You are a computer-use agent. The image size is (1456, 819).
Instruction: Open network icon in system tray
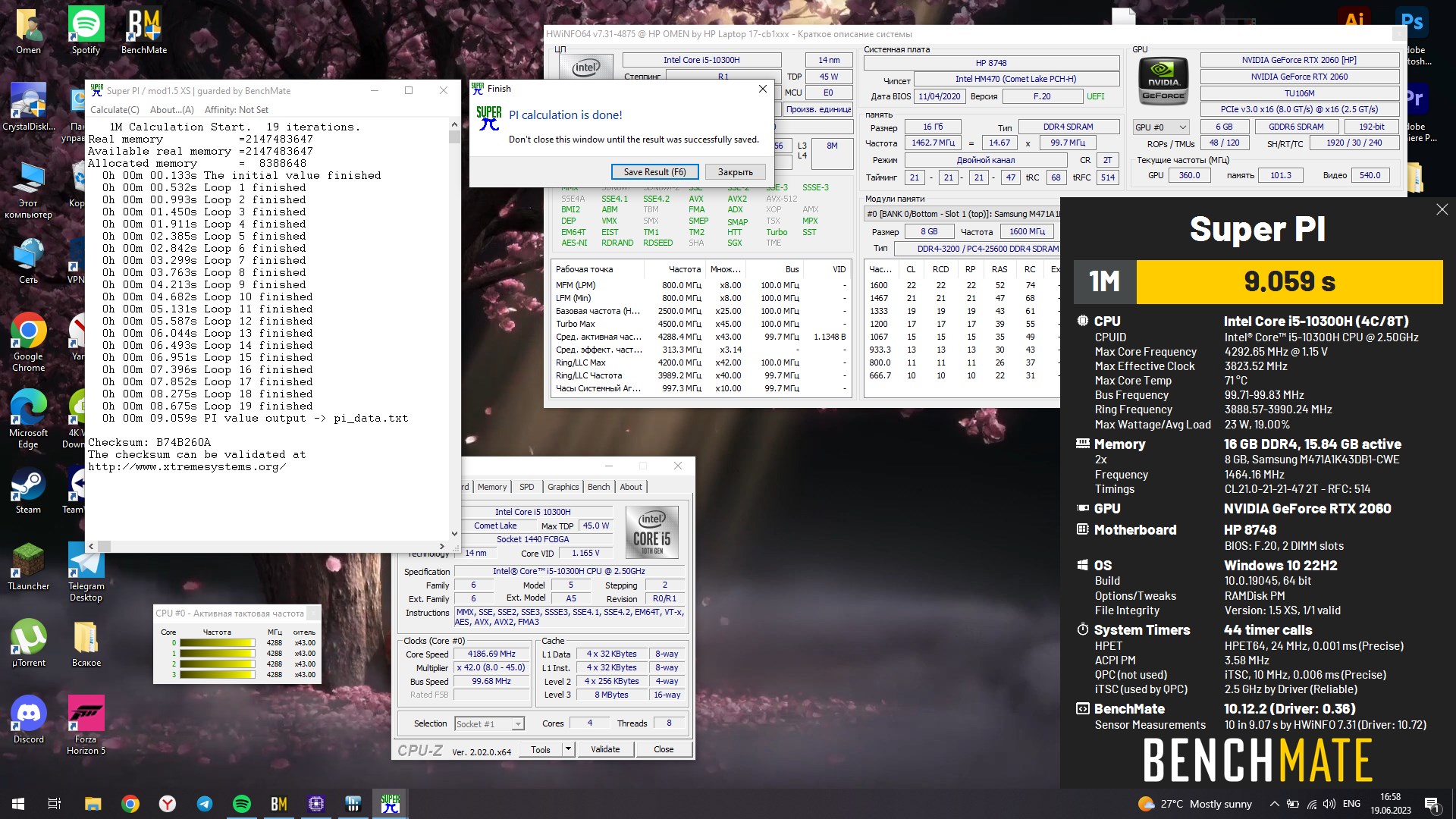click(x=1312, y=804)
